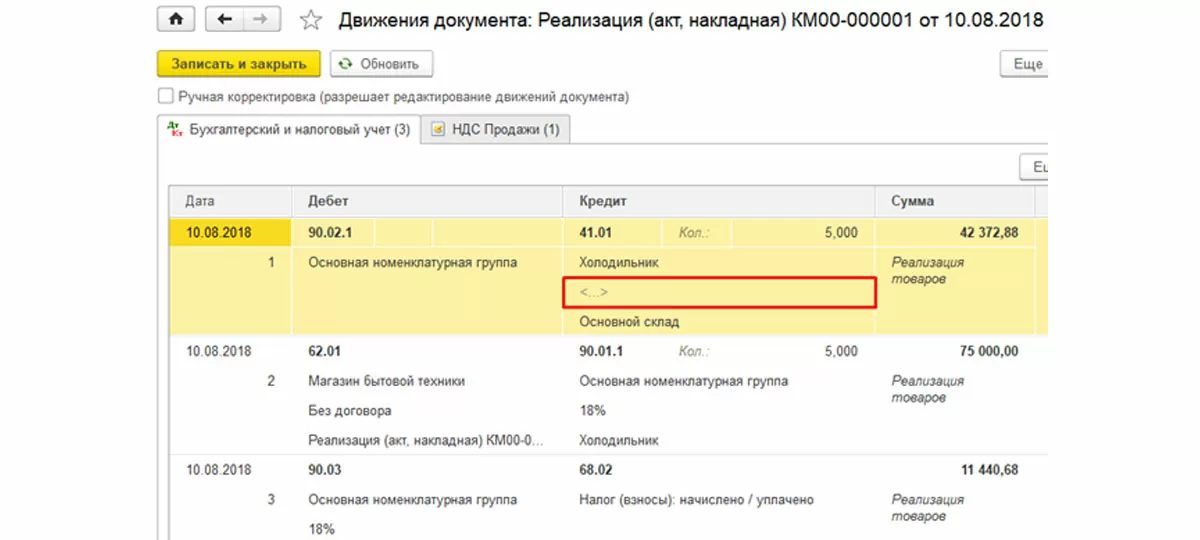1200x540 pixels.
Task: Click the НДС Продажи tab icon
Action: coord(437,130)
